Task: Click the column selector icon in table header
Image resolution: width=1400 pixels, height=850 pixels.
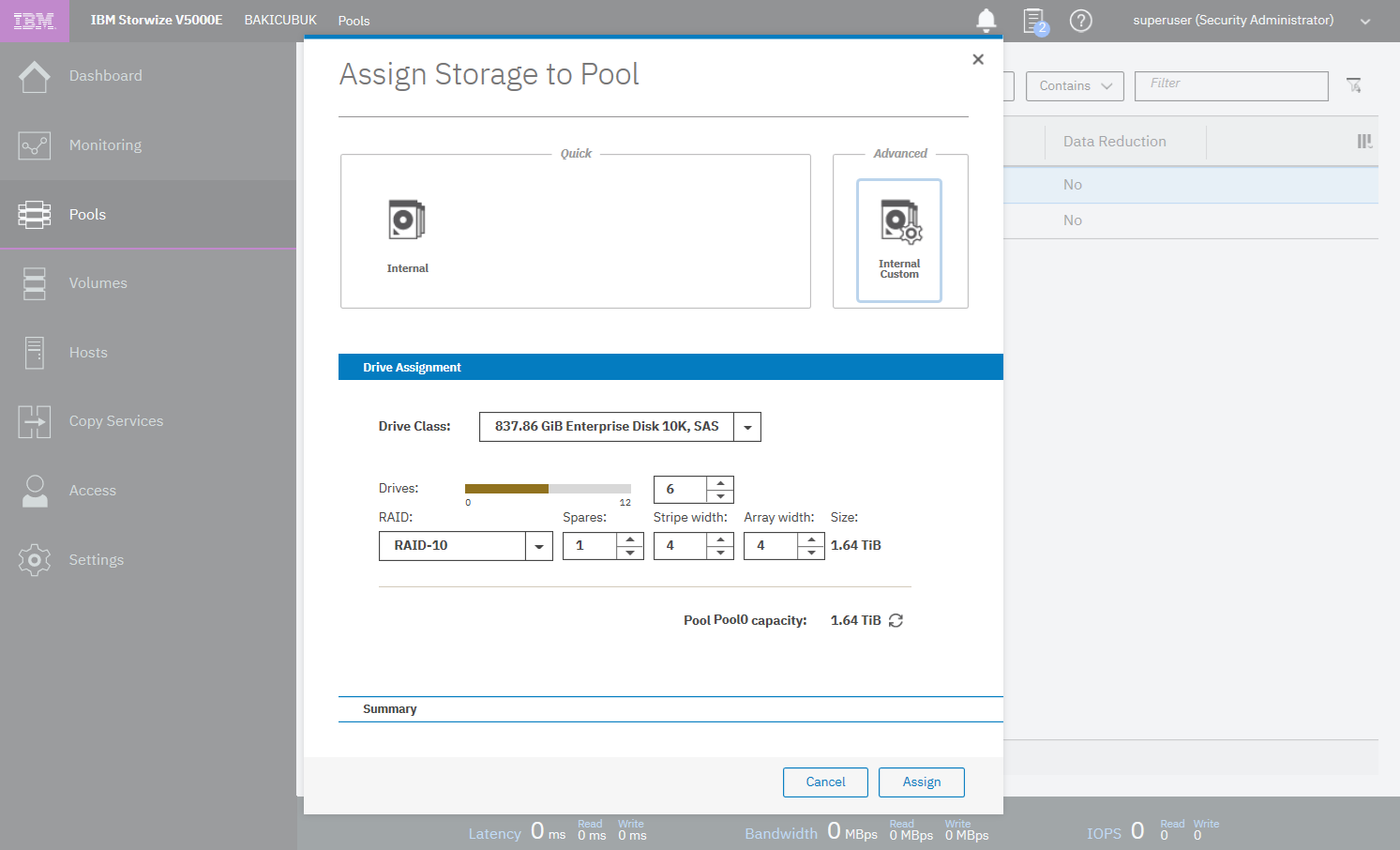Action: pyautogui.click(x=1364, y=142)
